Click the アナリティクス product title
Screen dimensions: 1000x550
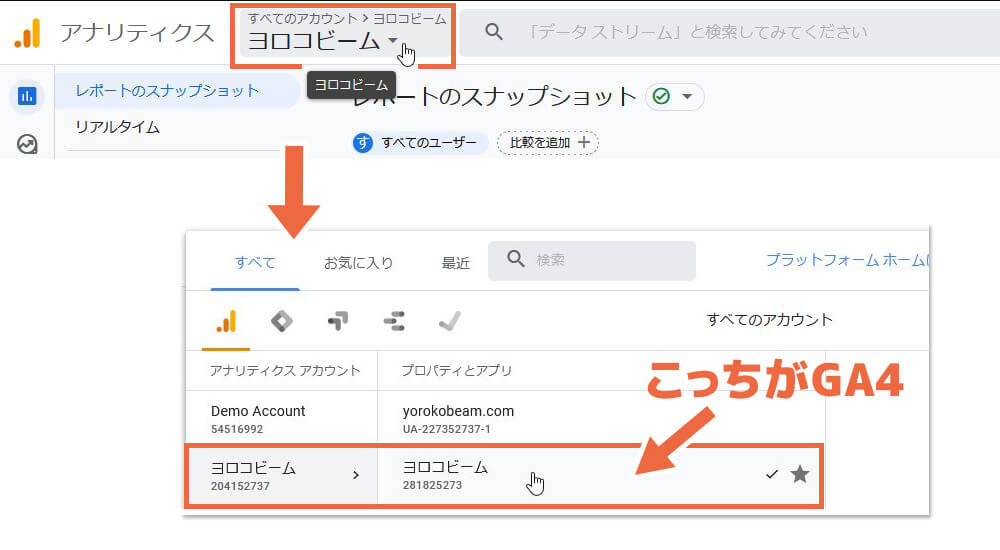(x=137, y=33)
